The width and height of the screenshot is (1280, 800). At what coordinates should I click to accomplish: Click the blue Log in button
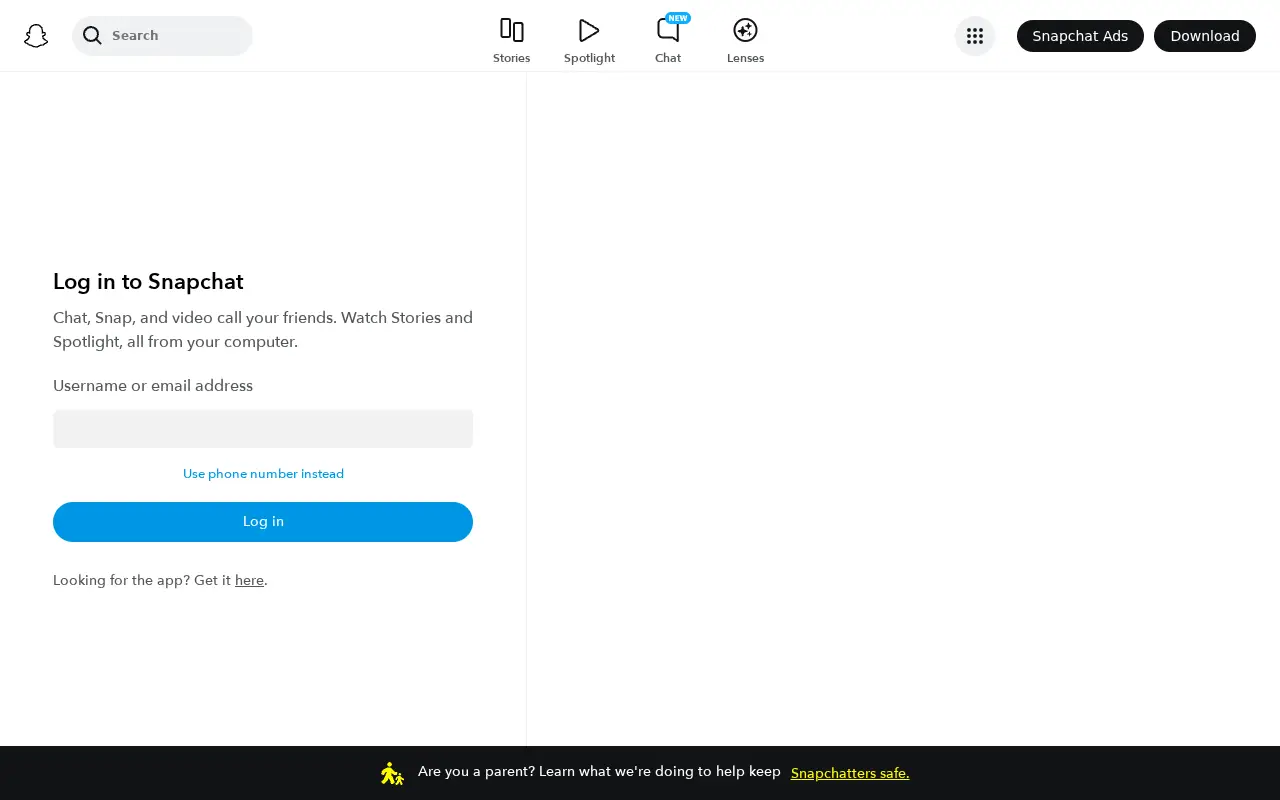pyautogui.click(x=263, y=522)
